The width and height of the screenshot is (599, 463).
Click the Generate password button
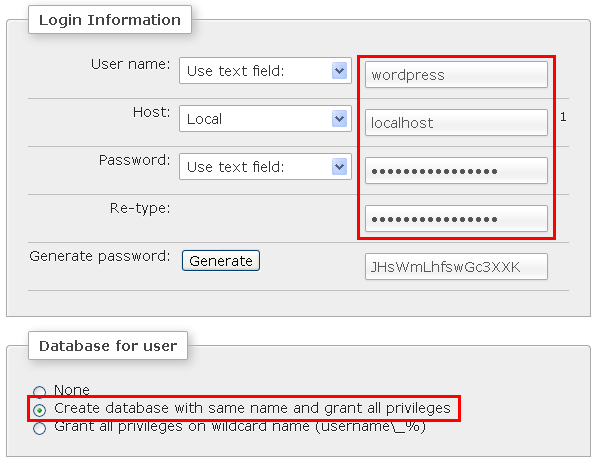pos(221,261)
